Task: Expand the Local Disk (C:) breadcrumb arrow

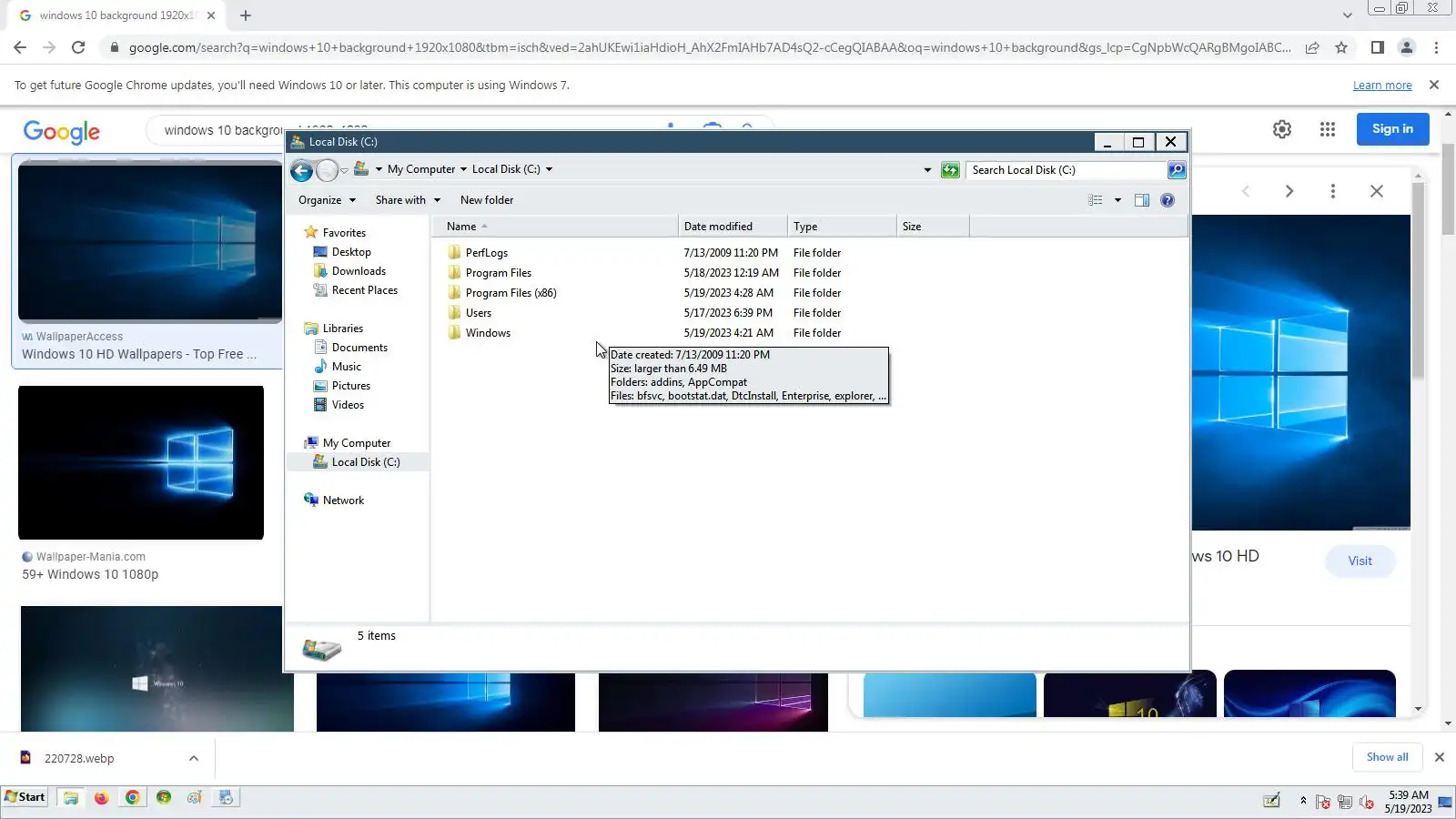Action: coord(549,169)
